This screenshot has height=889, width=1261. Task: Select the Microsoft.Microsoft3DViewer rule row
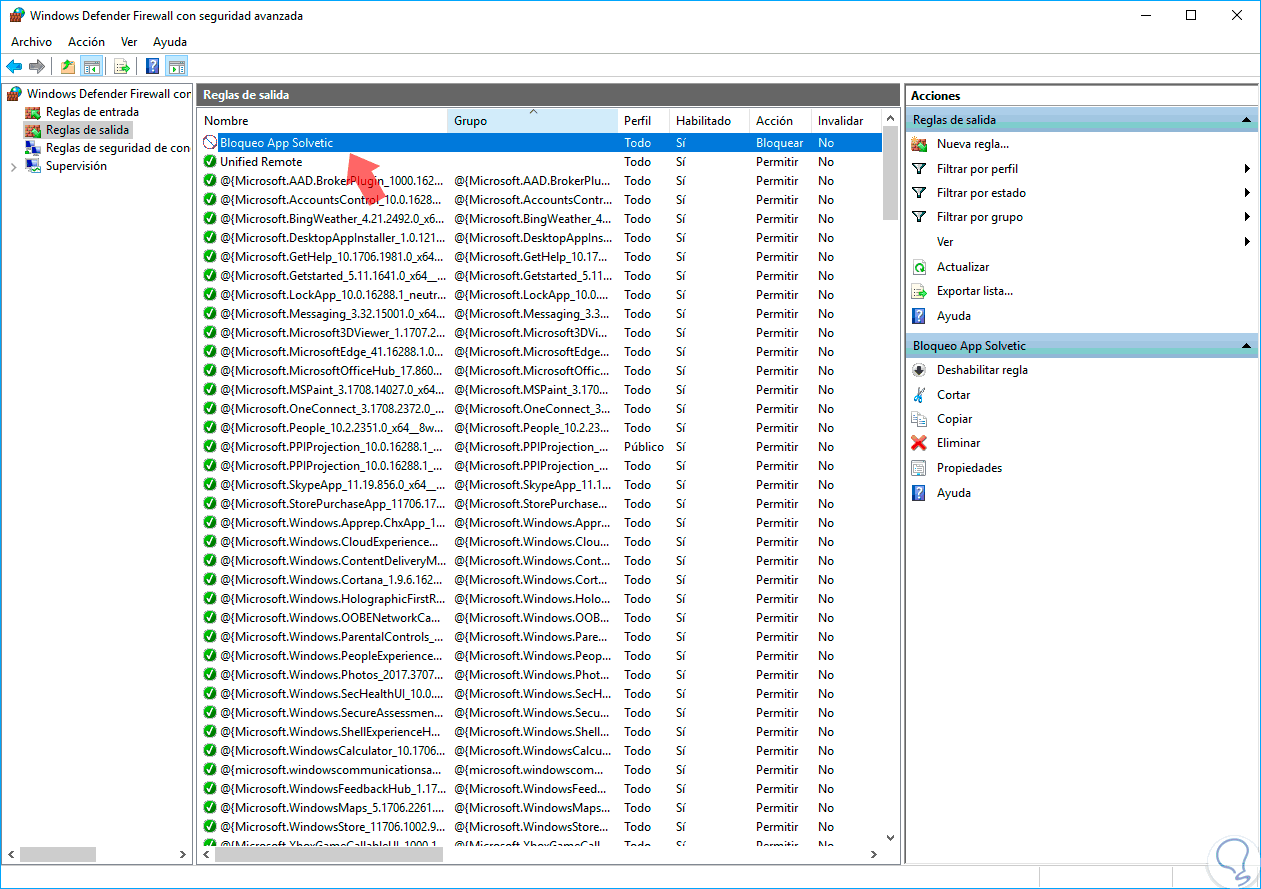pyautogui.click(x=540, y=333)
